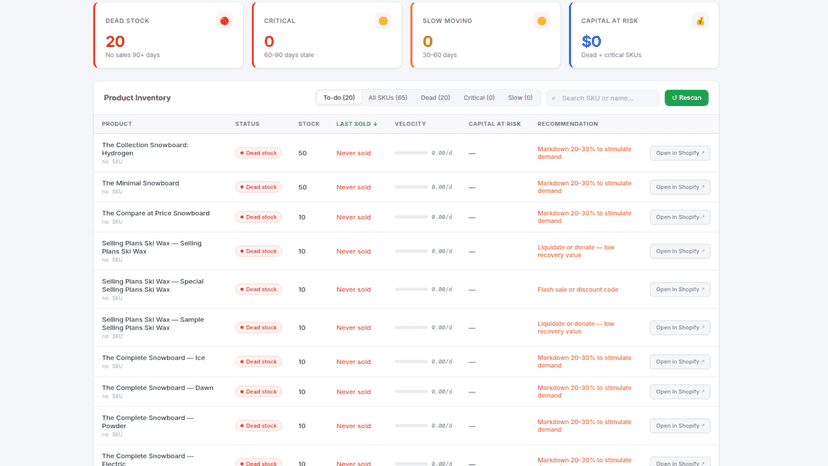Click the Product Inventory heading
The image size is (828, 466).
coord(137,98)
